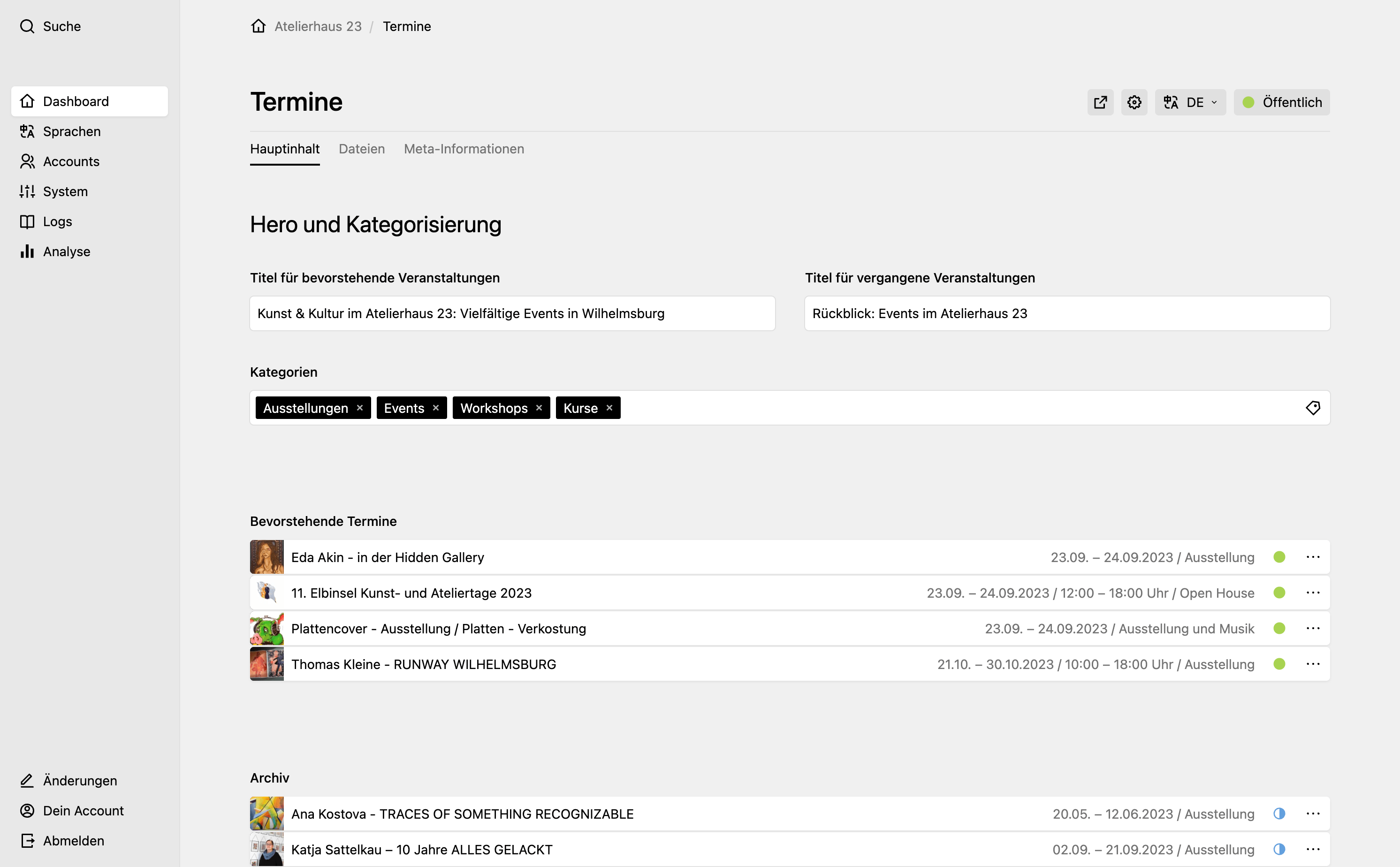The width and height of the screenshot is (1400, 867).
Task: Open options menu for Eda Akin row
Action: click(1313, 557)
